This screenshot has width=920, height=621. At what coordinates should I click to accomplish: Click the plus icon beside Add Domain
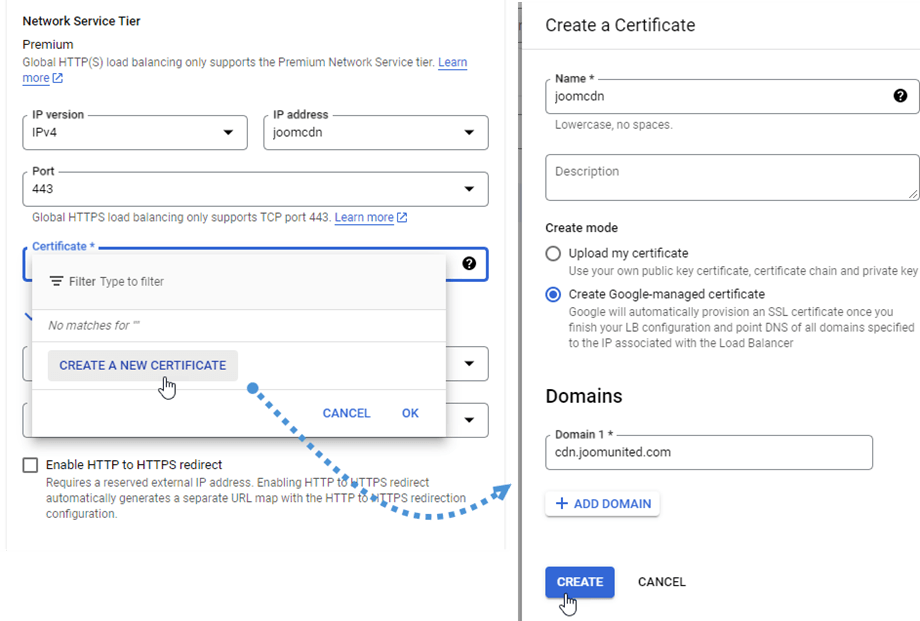coord(561,504)
